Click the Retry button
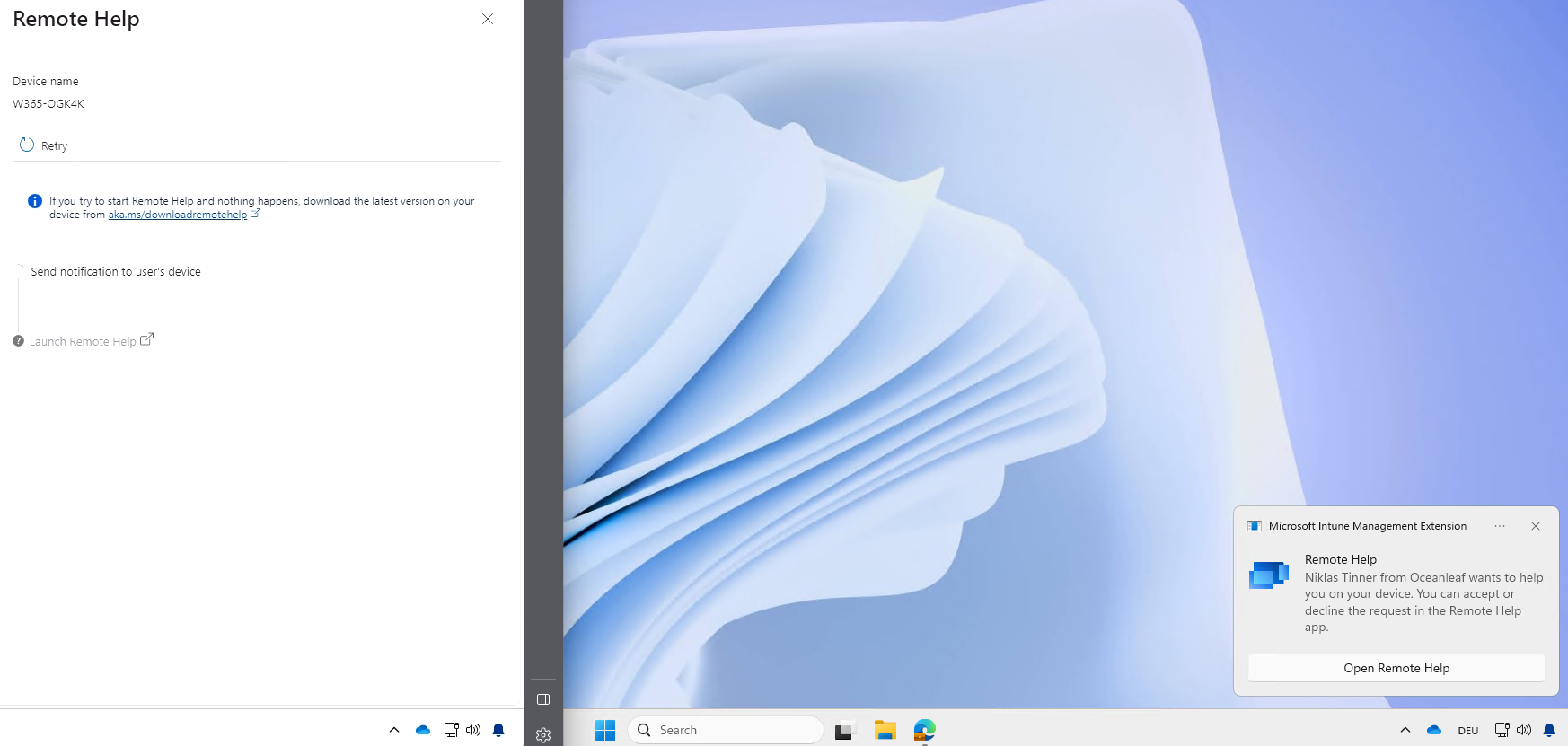This screenshot has height=746, width=1568. click(x=44, y=145)
